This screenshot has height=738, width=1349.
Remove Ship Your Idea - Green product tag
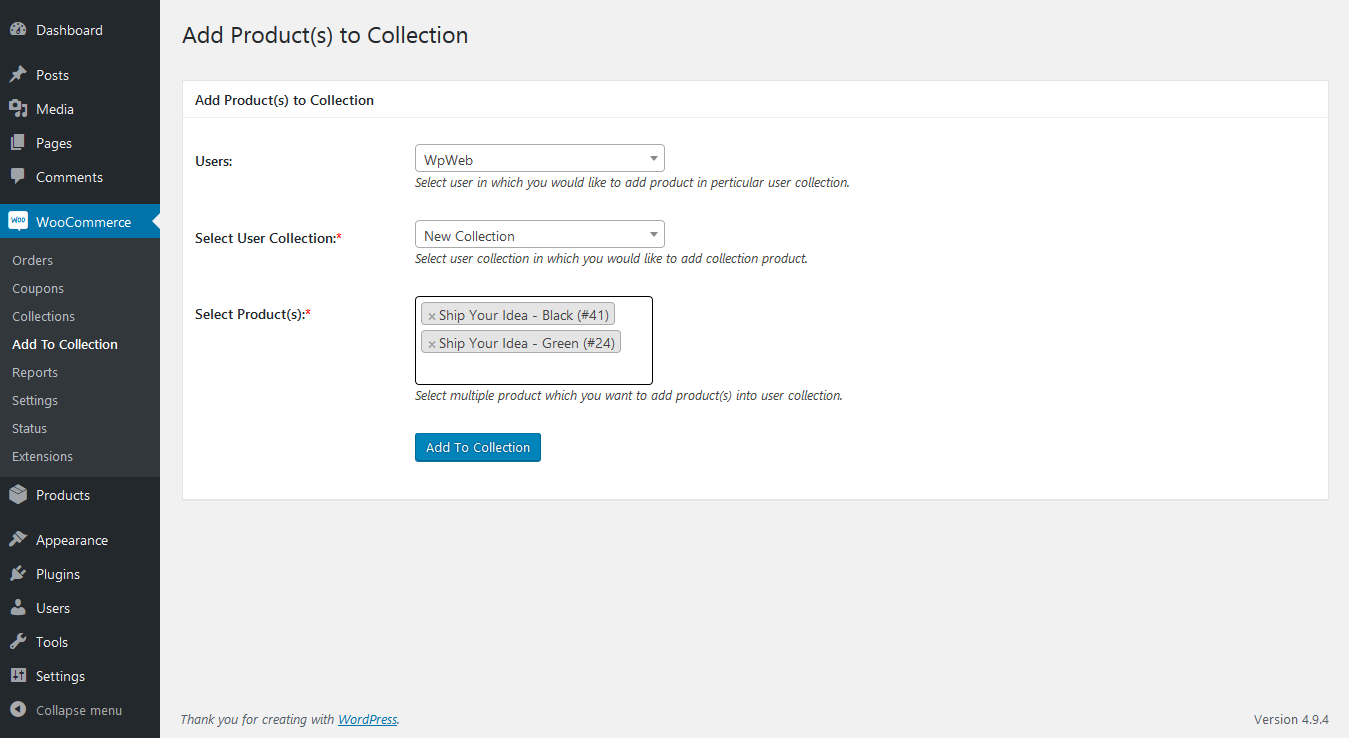point(432,344)
